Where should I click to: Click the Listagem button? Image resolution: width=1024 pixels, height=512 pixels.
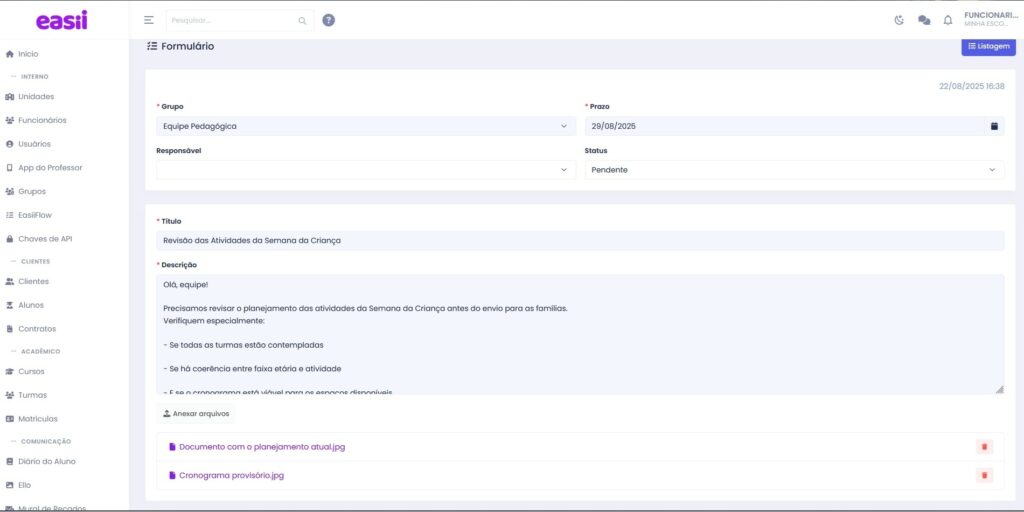click(987, 46)
